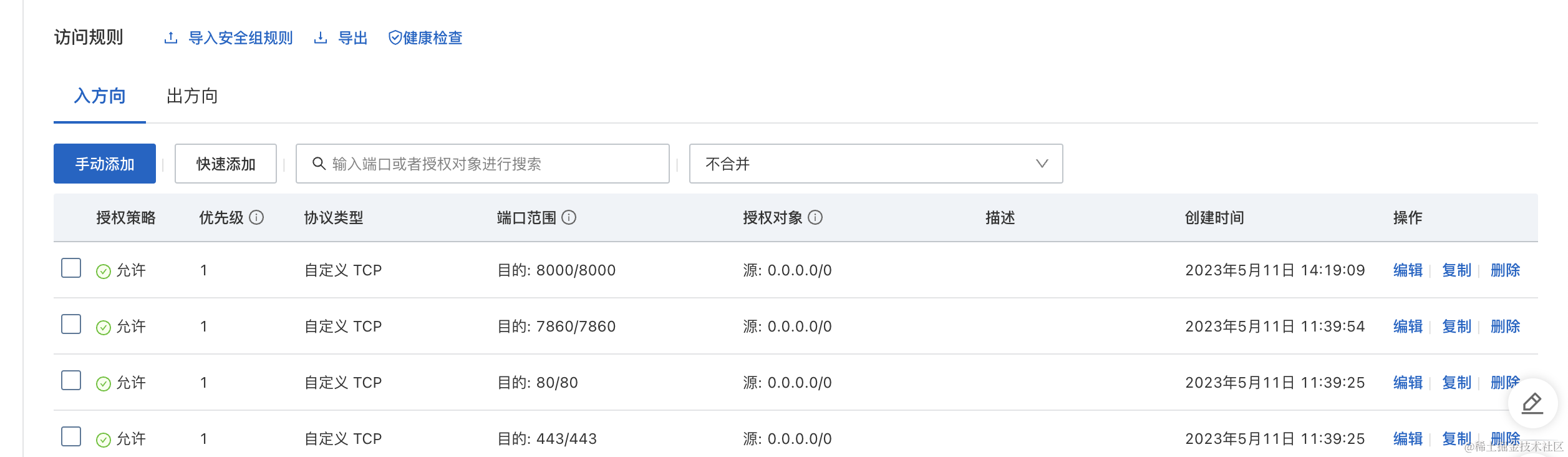
Task: Select the 目的: 80/80 port cell
Action: point(538,383)
